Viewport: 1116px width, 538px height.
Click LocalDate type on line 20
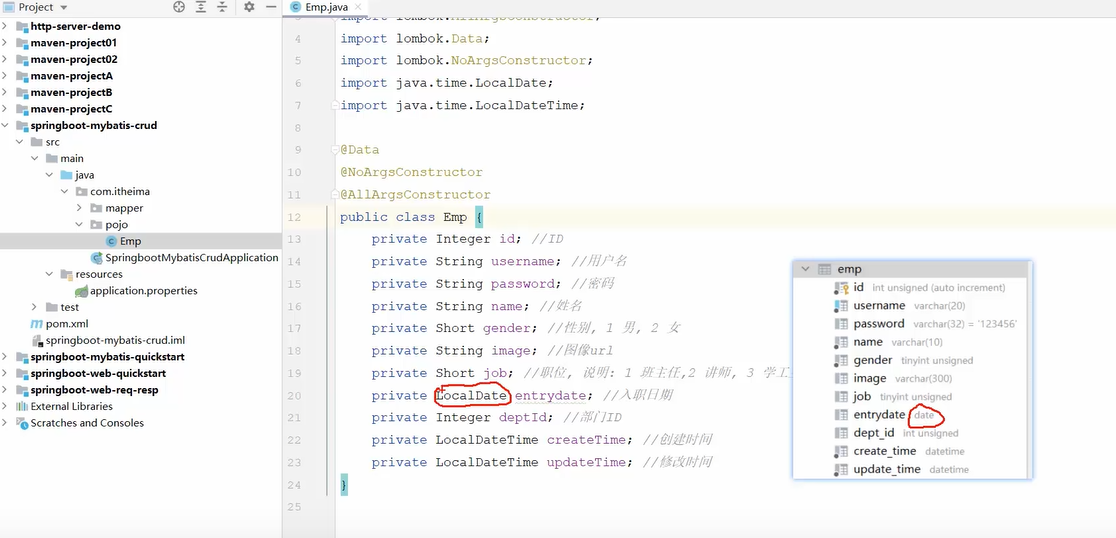coord(473,396)
